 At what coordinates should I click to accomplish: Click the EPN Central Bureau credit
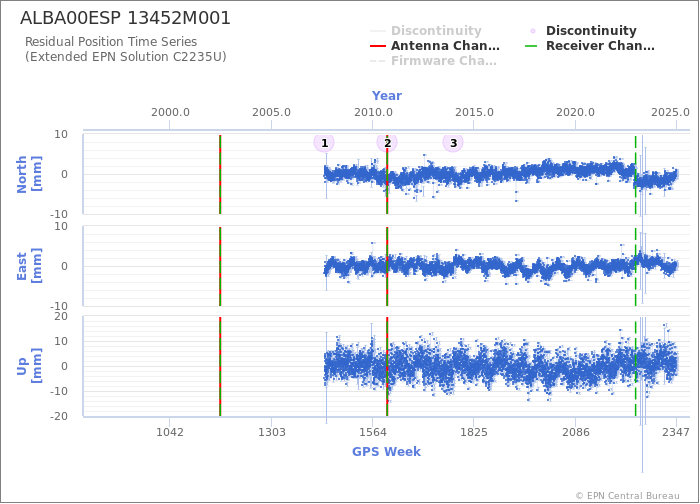coord(627,496)
